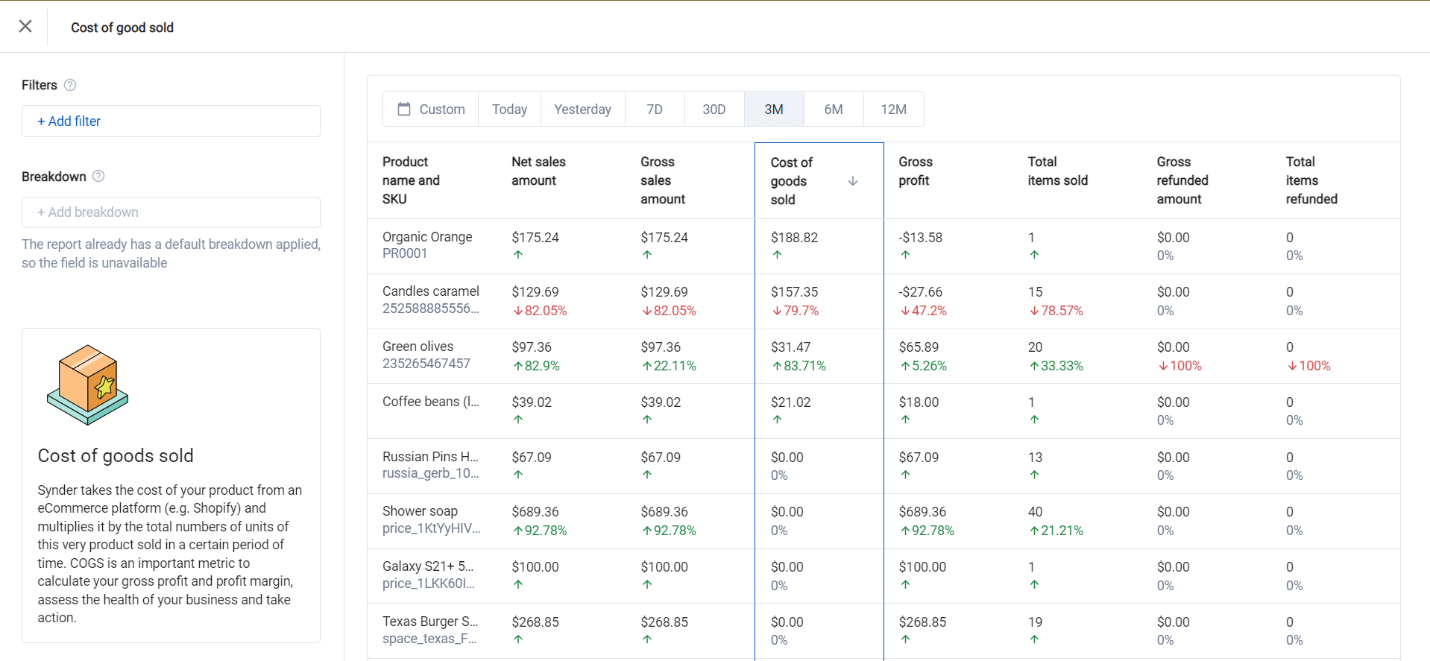Image resolution: width=1430 pixels, height=661 pixels.
Task: Click the calendar icon in Custom date button
Action: coord(404,109)
